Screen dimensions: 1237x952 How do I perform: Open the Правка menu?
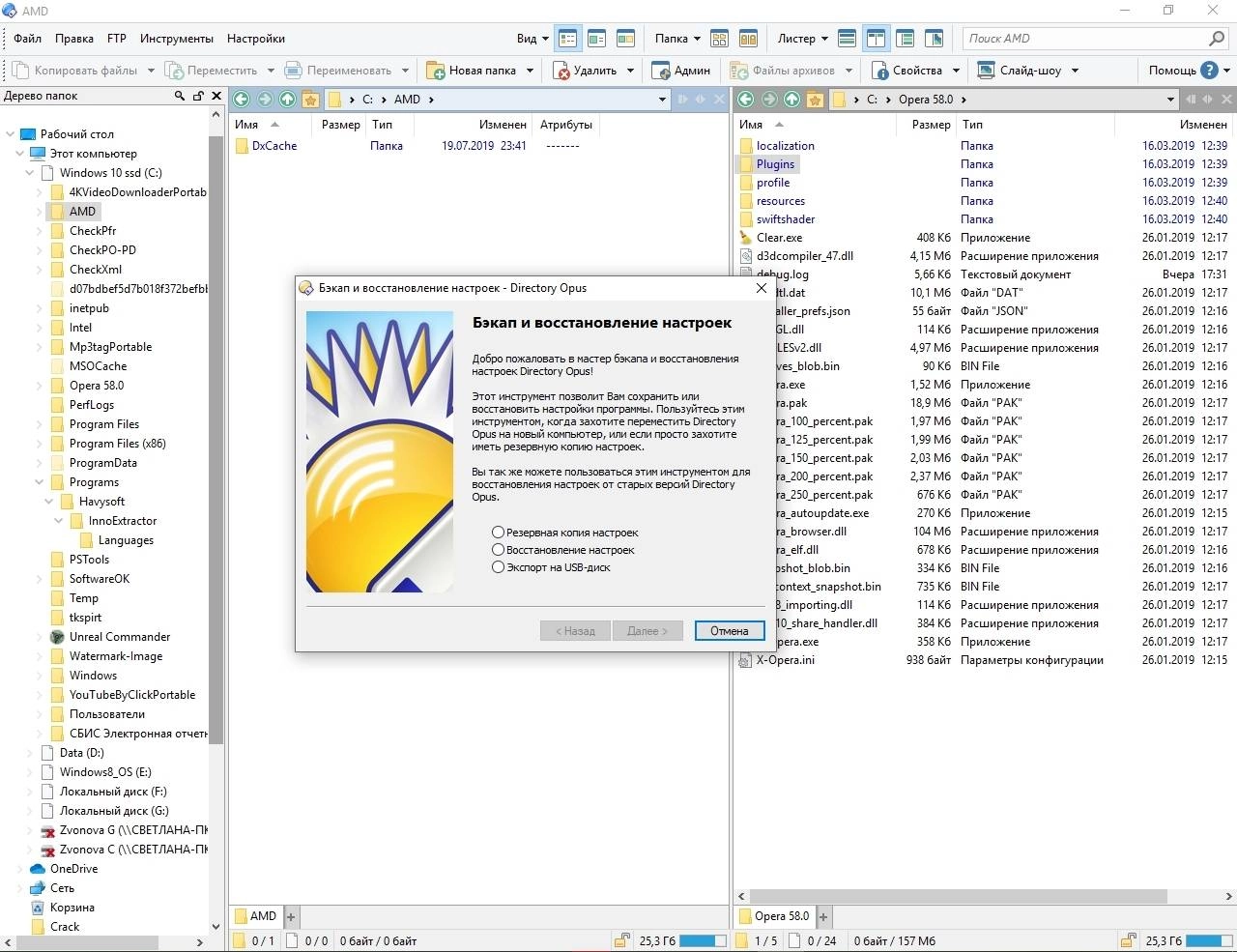click(74, 39)
